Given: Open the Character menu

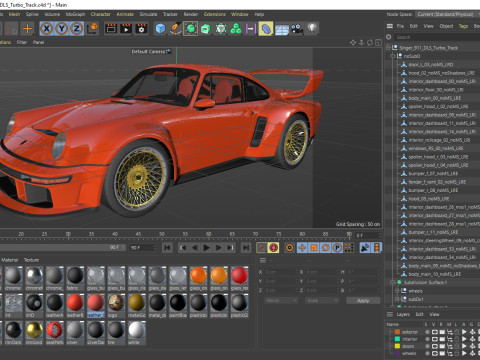Looking at the screenshot, I should pyautogui.click(x=100, y=14).
